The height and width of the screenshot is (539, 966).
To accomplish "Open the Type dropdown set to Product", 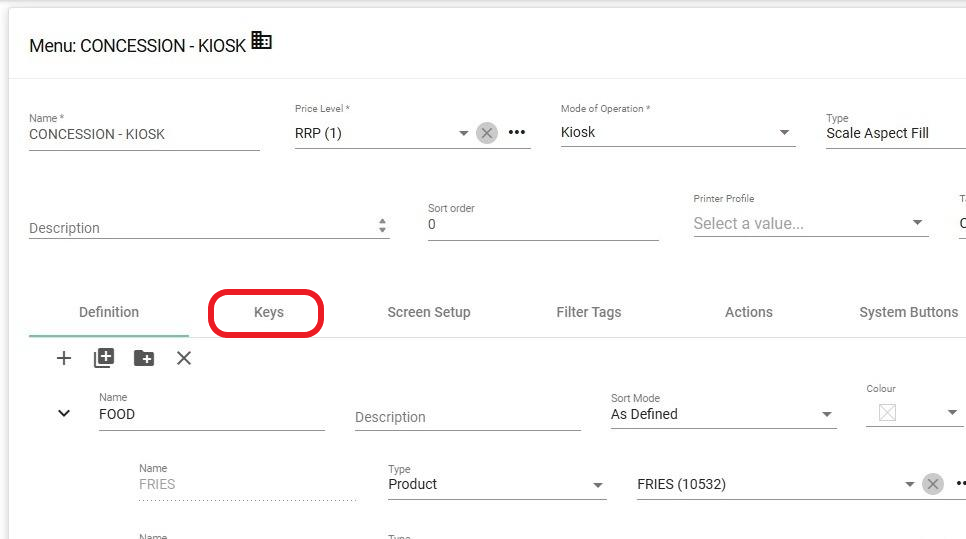I will click(x=597, y=485).
